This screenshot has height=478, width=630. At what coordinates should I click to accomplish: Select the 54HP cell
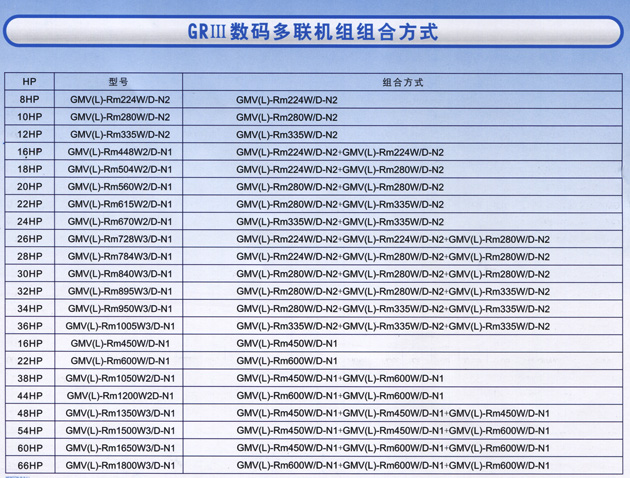(30, 431)
